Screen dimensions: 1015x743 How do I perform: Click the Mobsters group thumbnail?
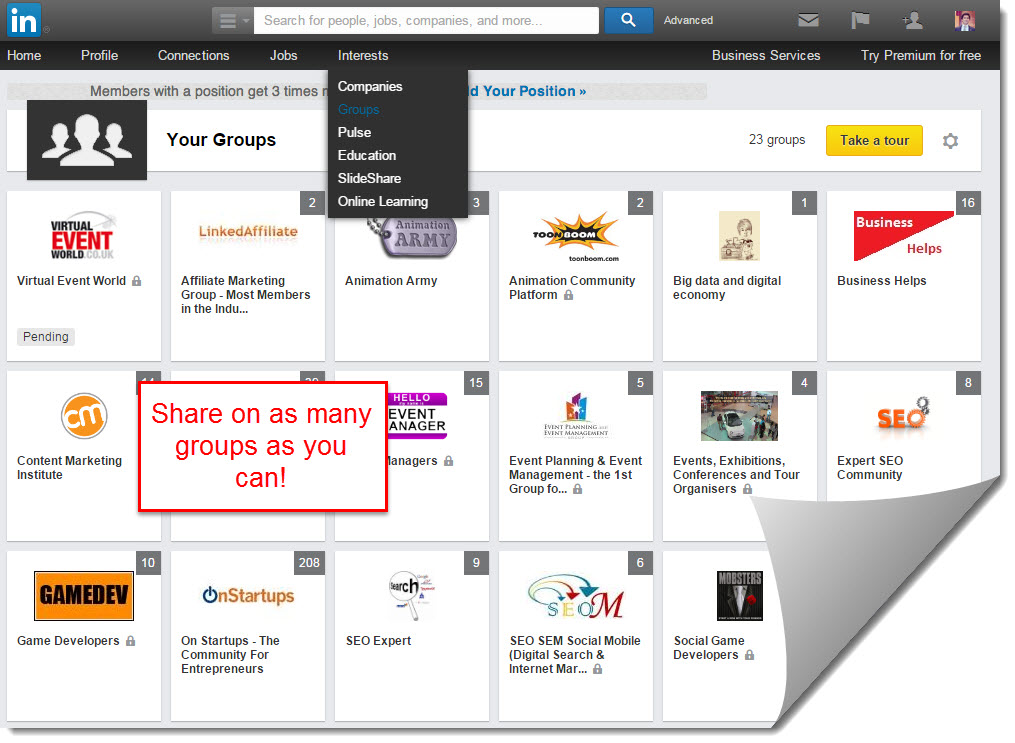pos(739,595)
